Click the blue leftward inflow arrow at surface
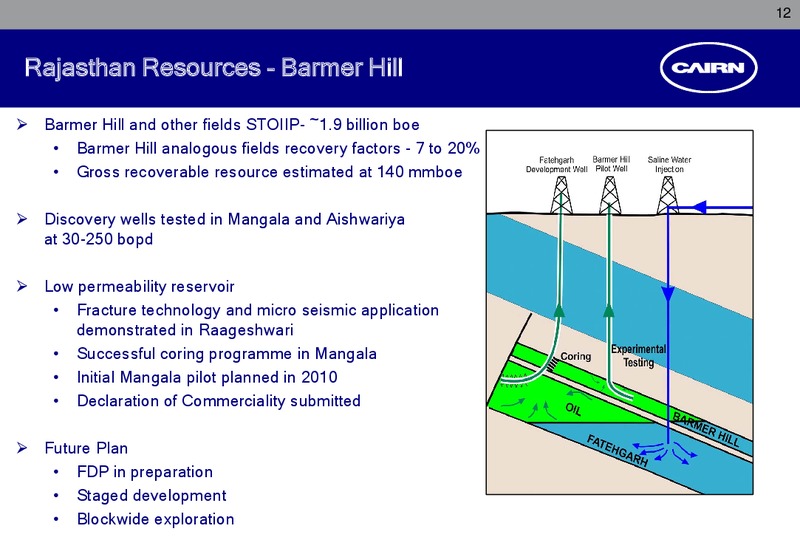The image size is (800, 554). [x=698, y=207]
